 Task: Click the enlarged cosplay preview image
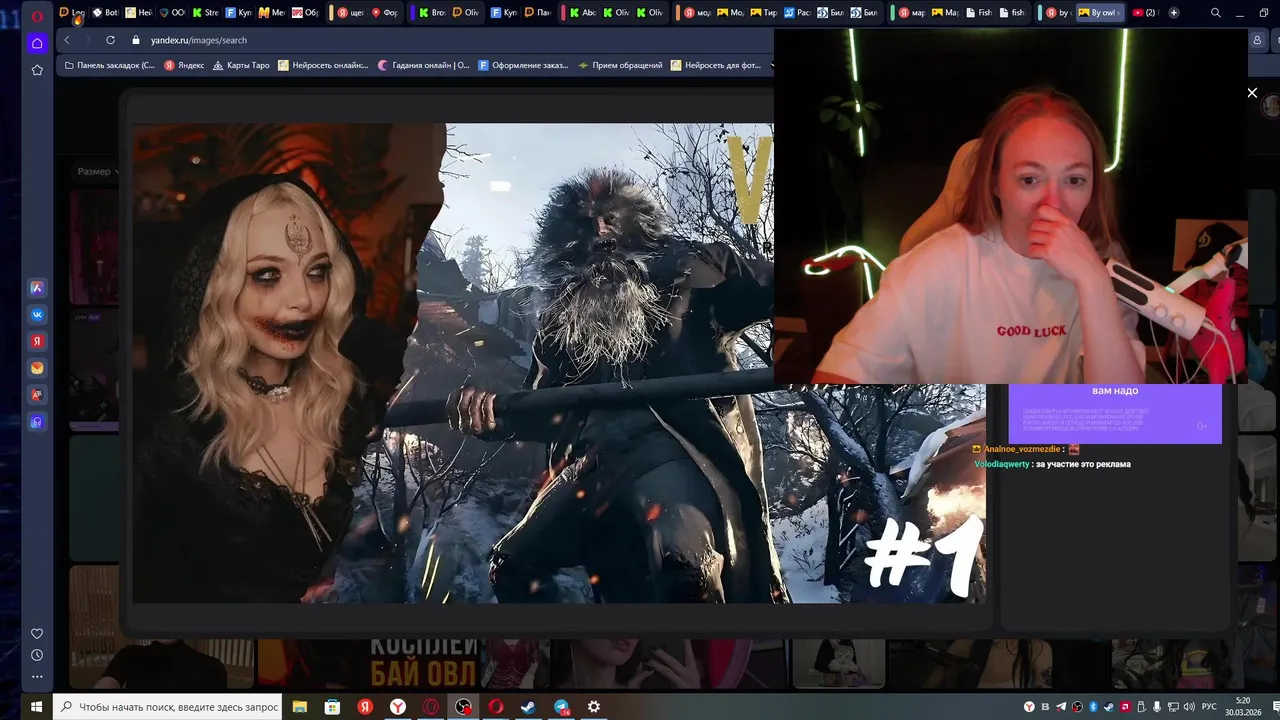[558, 363]
